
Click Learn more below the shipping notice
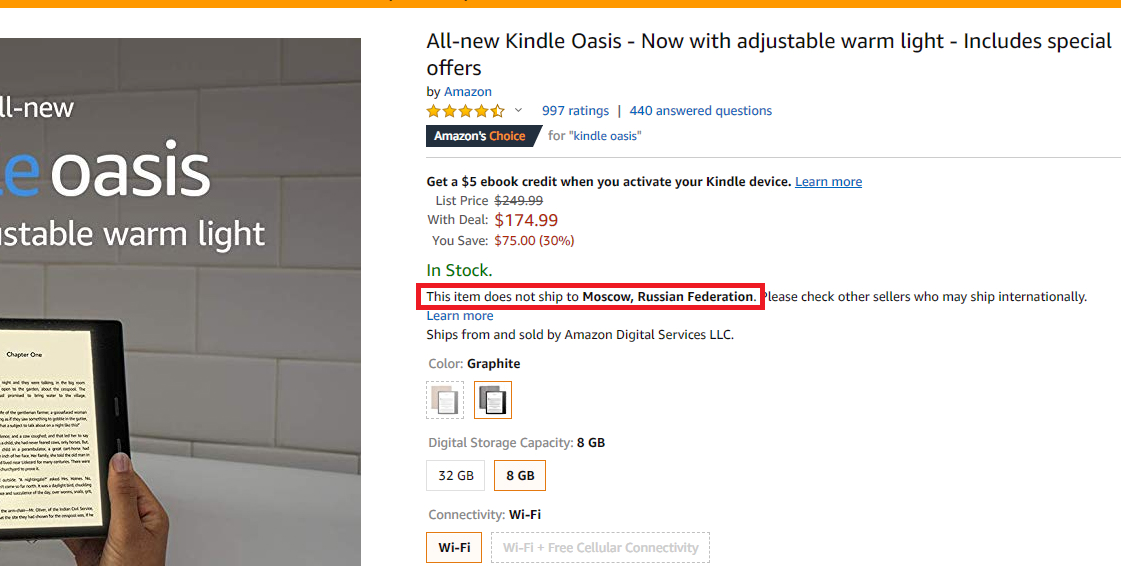459,316
